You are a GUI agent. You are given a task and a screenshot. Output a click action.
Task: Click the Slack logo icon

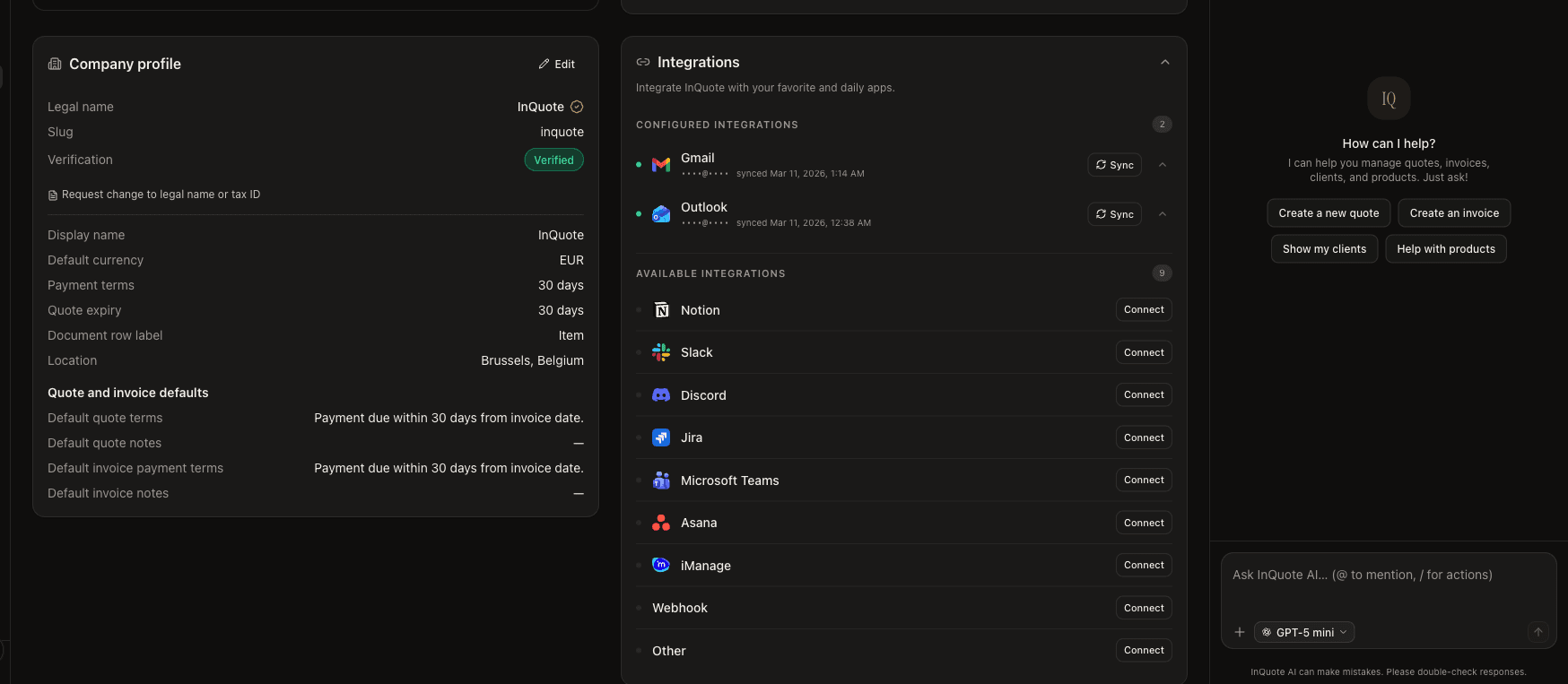[x=661, y=352]
